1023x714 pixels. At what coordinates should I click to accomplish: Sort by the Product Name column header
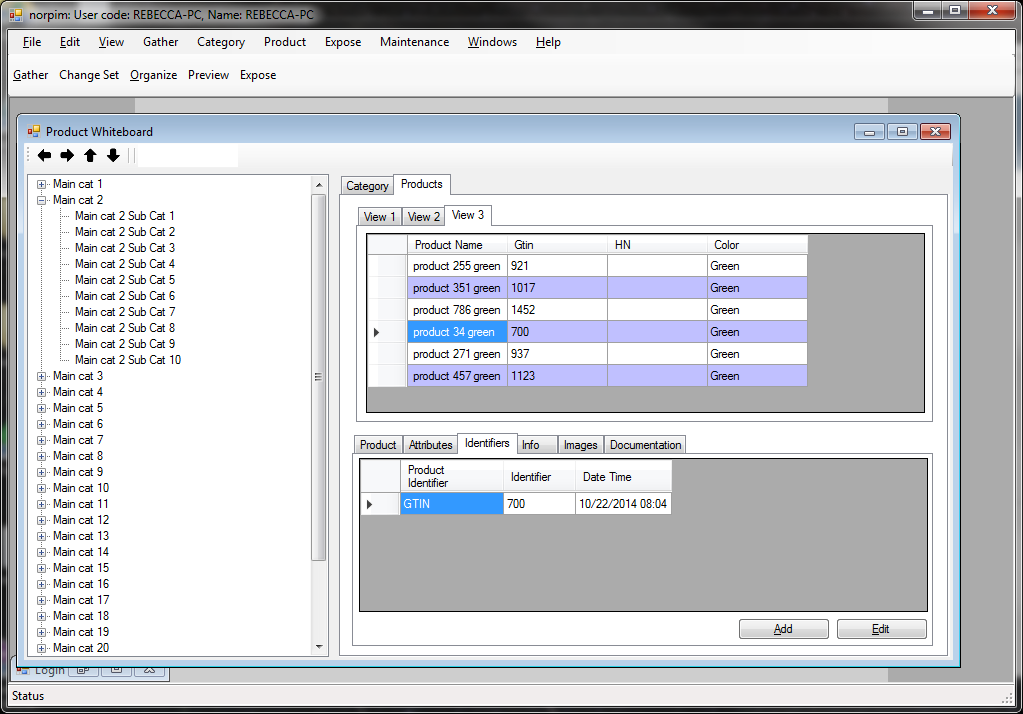tap(457, 245)
